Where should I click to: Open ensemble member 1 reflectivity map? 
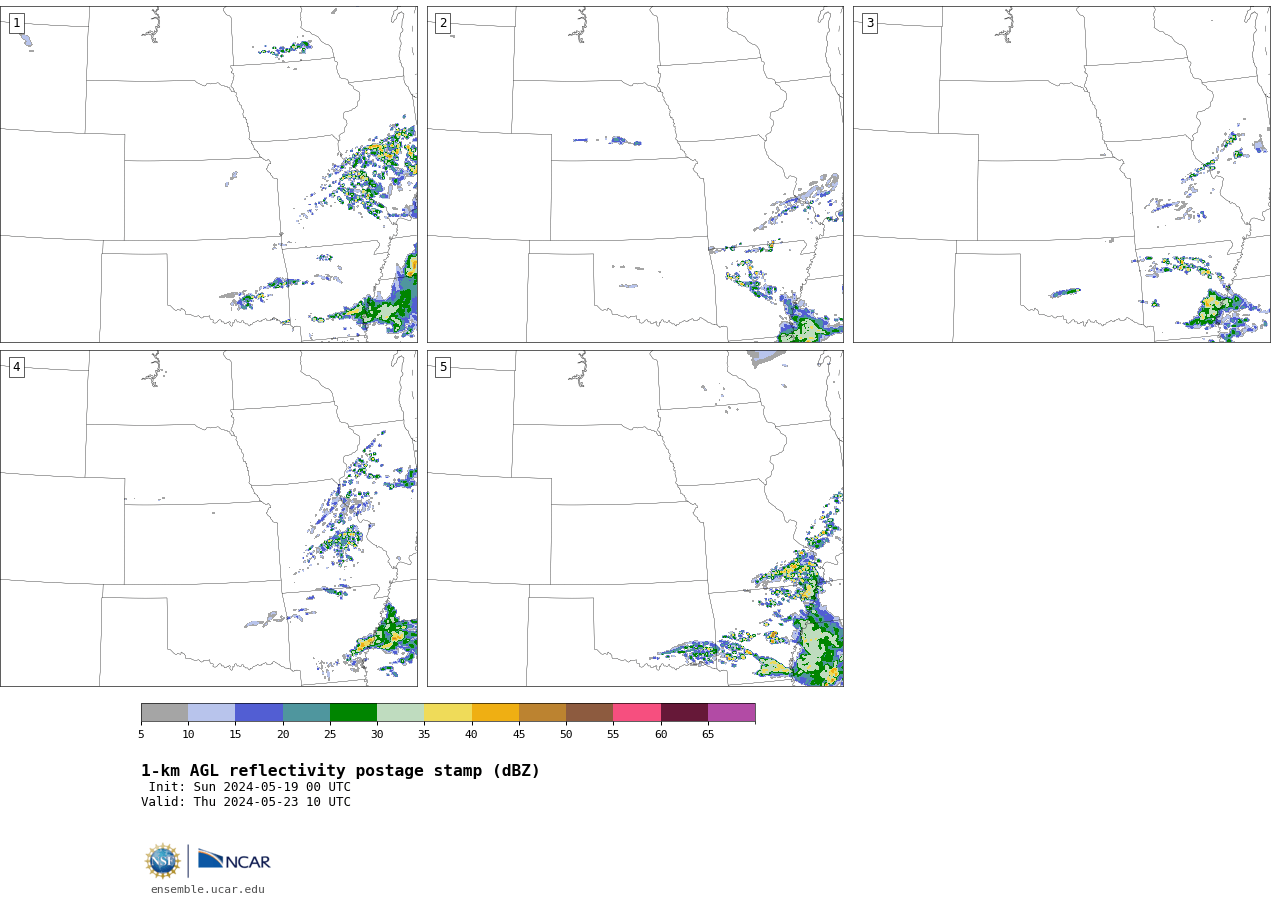point(208,174)
